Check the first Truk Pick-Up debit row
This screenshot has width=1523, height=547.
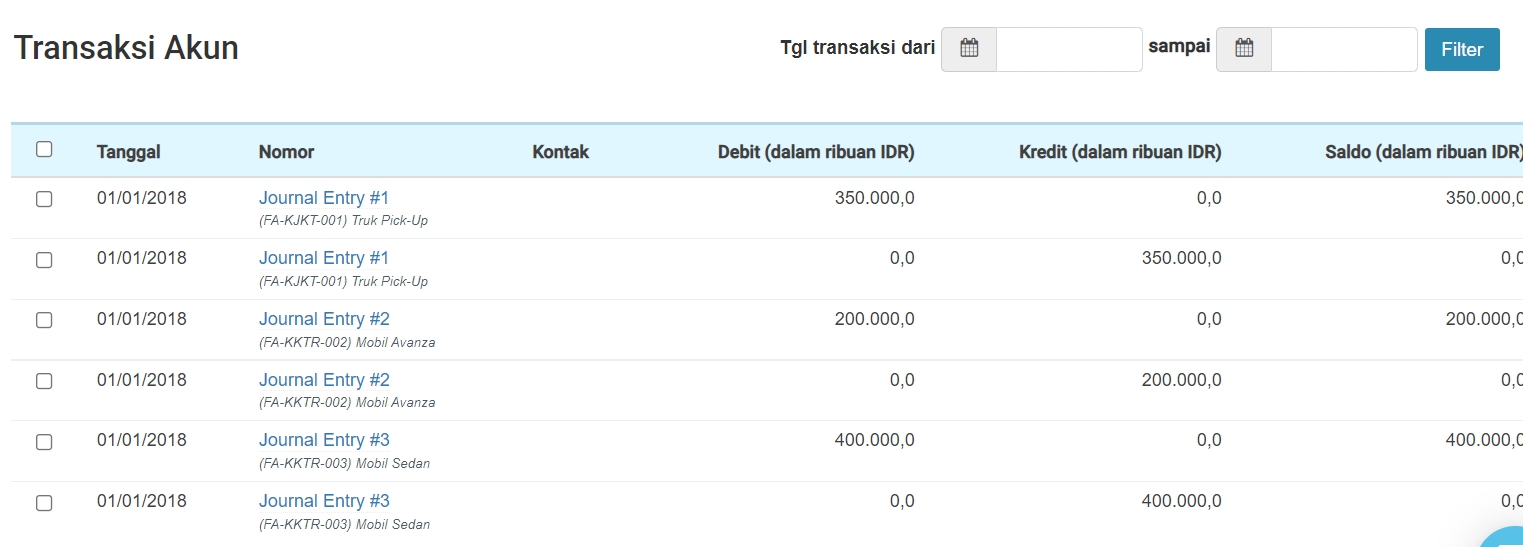click(44, 199)
